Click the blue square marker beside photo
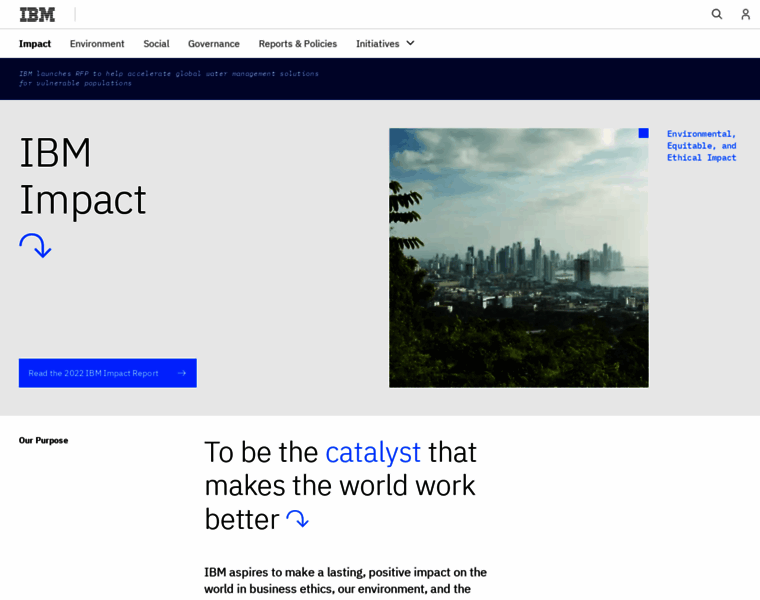This screenshot has width=760, height=600. coord(643,133)
